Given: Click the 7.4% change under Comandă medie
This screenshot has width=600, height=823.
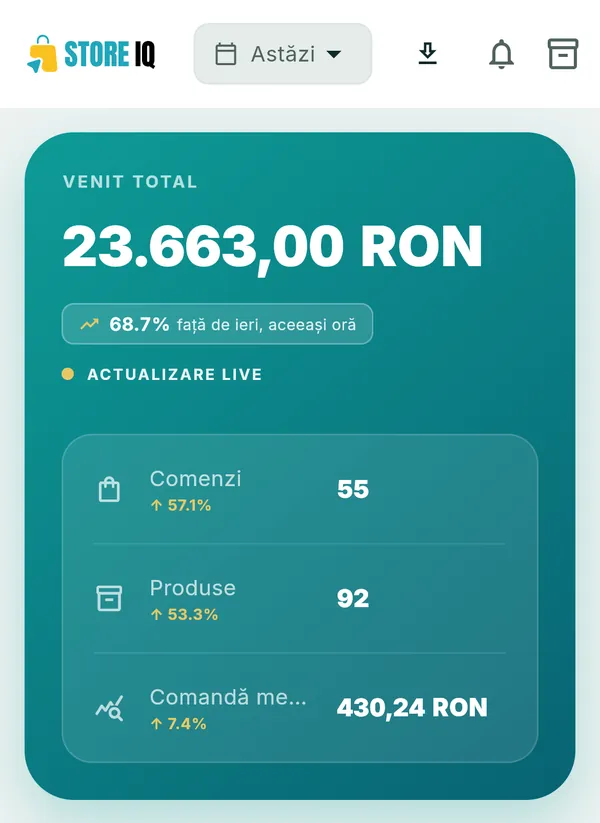Looking at the screenshot, I should pos(178,724).
